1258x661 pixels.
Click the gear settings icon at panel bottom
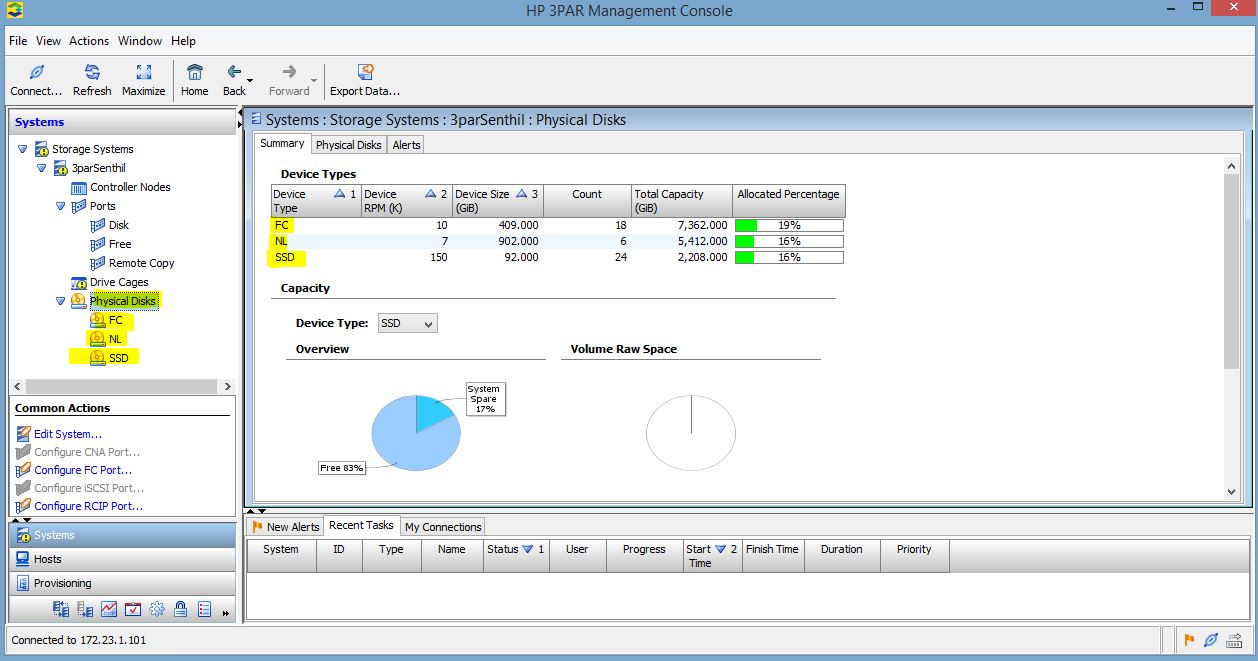[157, 608]
